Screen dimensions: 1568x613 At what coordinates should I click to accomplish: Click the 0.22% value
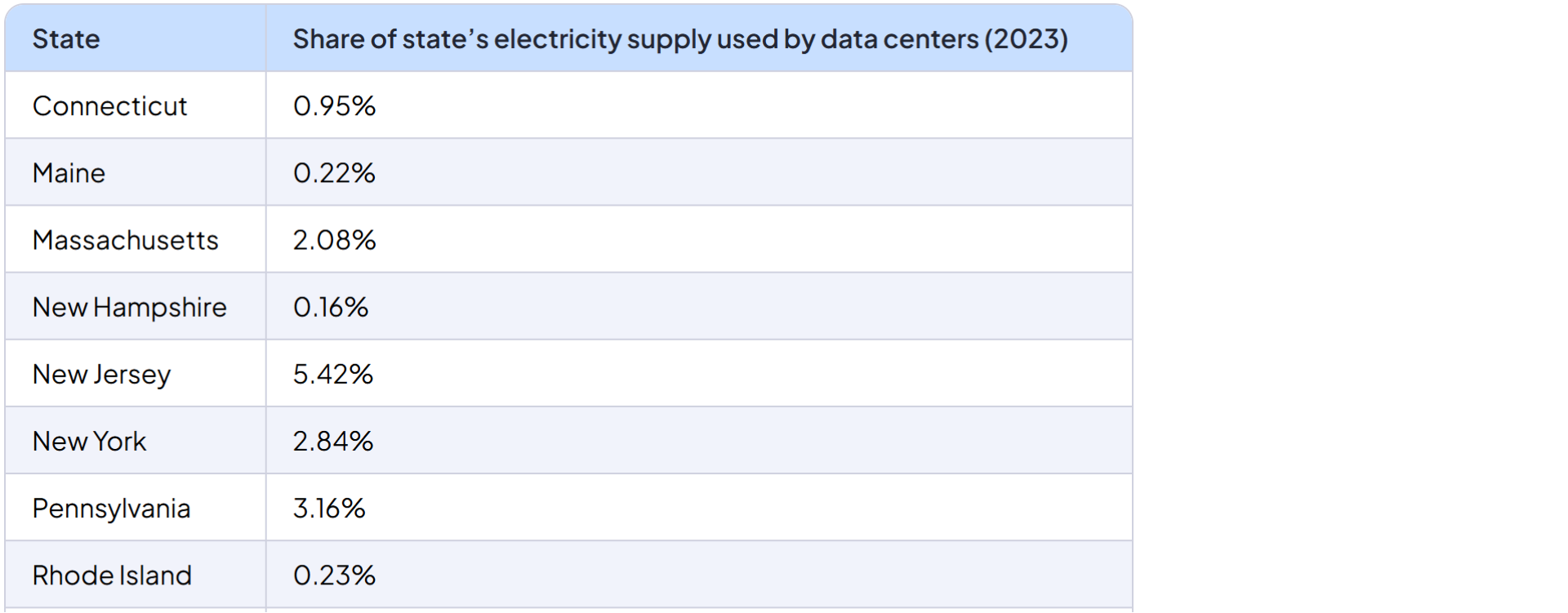[x=334, y=173]
